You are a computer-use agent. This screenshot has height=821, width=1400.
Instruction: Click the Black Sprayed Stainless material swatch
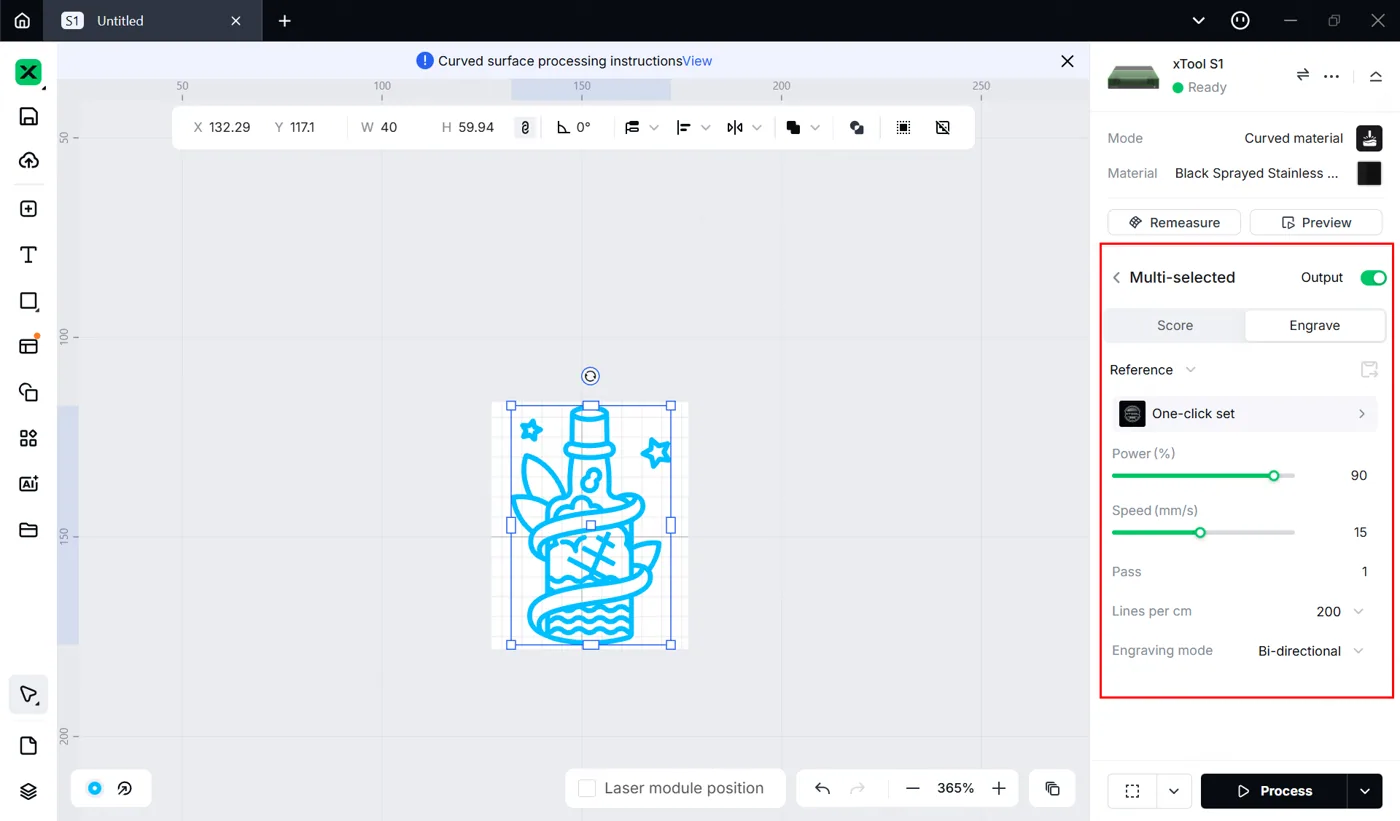point(1369,173)
